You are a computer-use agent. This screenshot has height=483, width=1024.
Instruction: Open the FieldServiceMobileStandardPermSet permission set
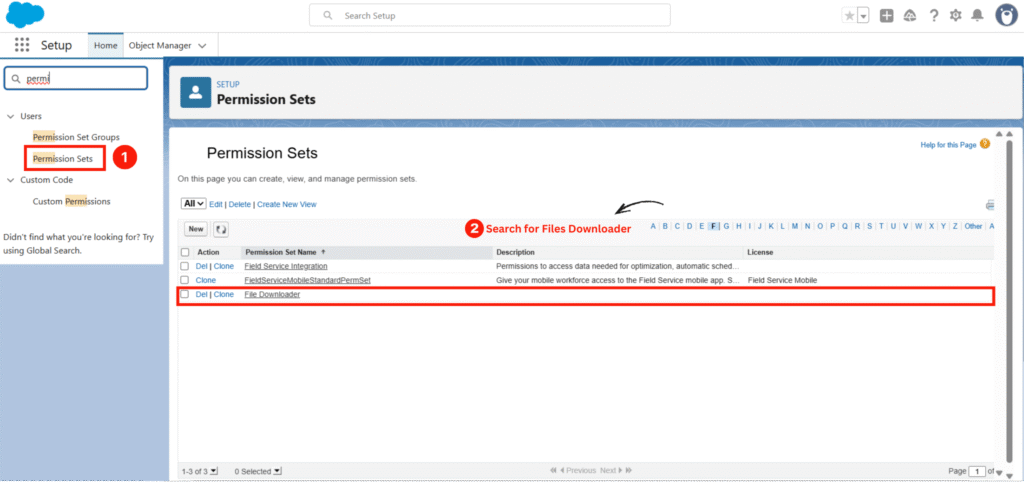tap(308, 280)
